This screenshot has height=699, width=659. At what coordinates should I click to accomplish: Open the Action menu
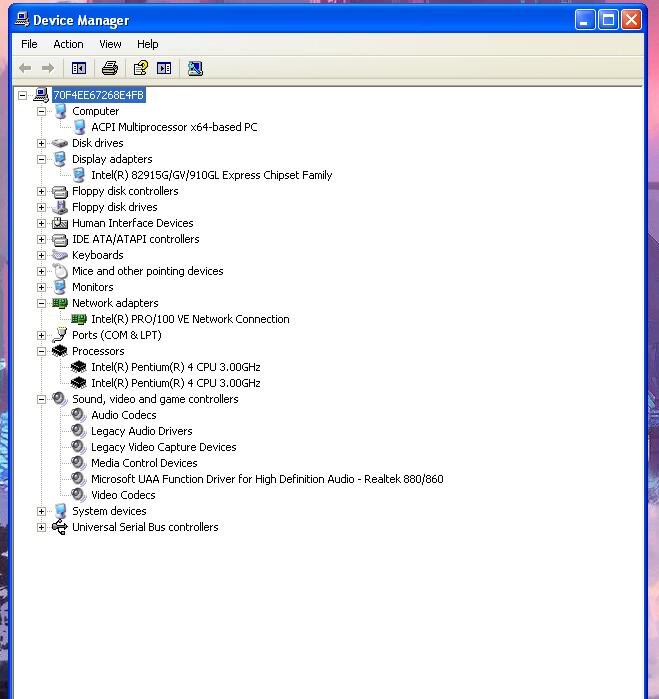68,44
